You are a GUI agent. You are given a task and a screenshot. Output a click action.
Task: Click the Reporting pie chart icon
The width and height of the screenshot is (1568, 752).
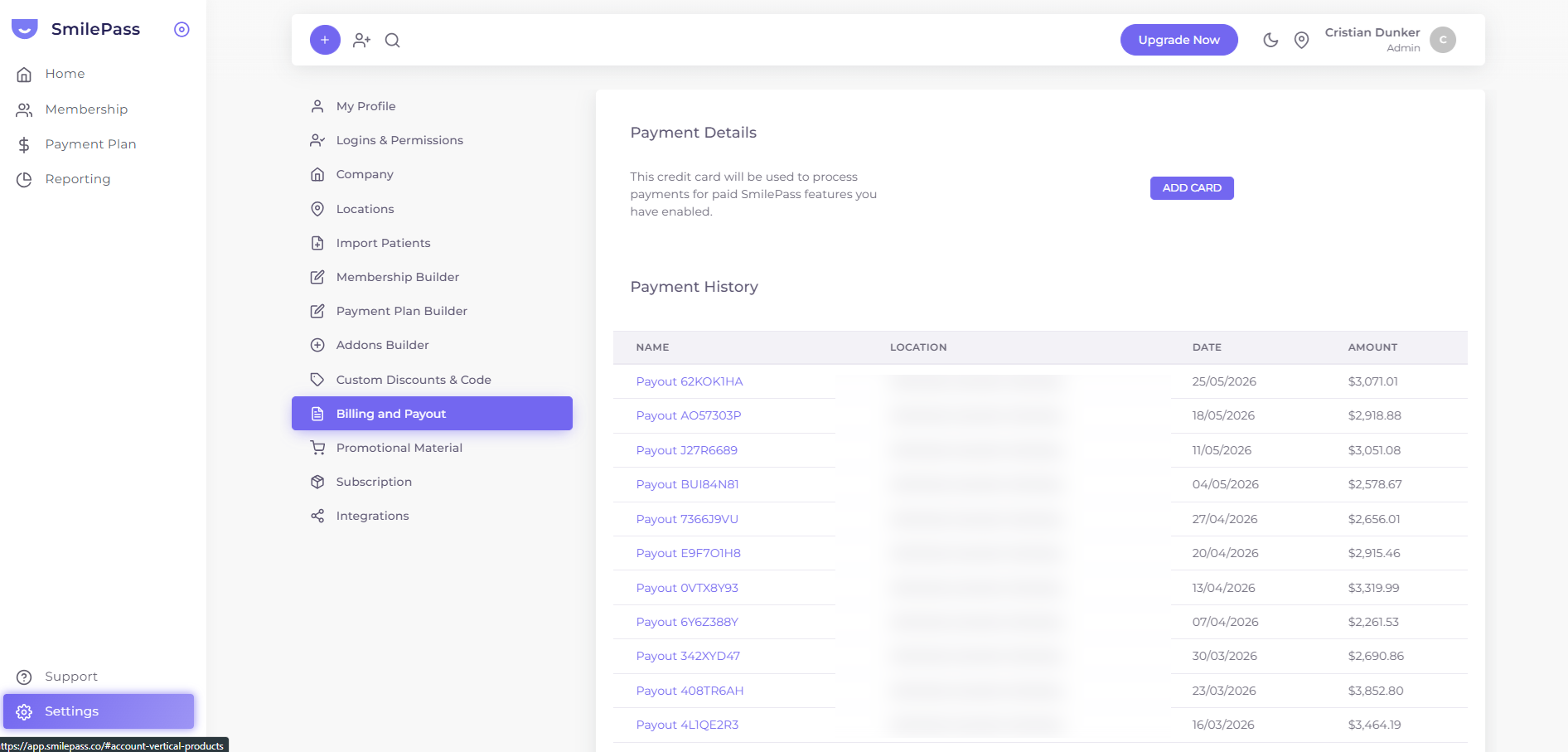[x=24, y=180]
